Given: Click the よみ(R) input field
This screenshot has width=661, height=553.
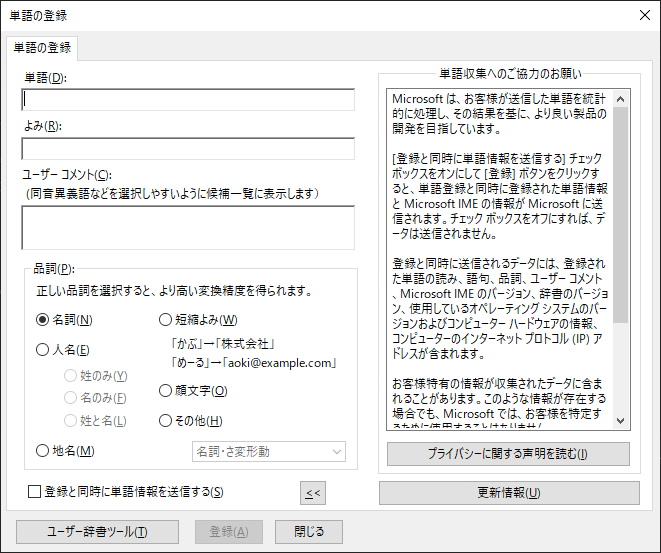Looking at the screenshot, I should pyautogui.click(x=188, y=148).
